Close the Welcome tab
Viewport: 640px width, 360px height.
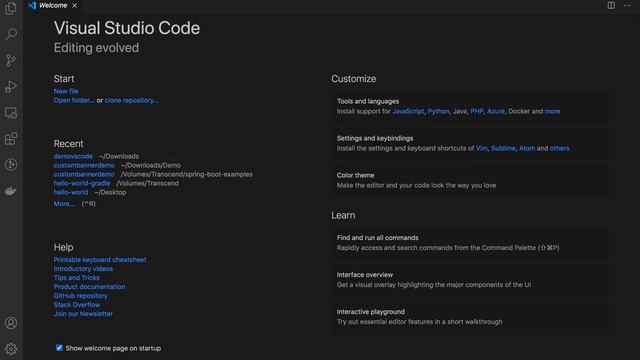coord(74,6)
